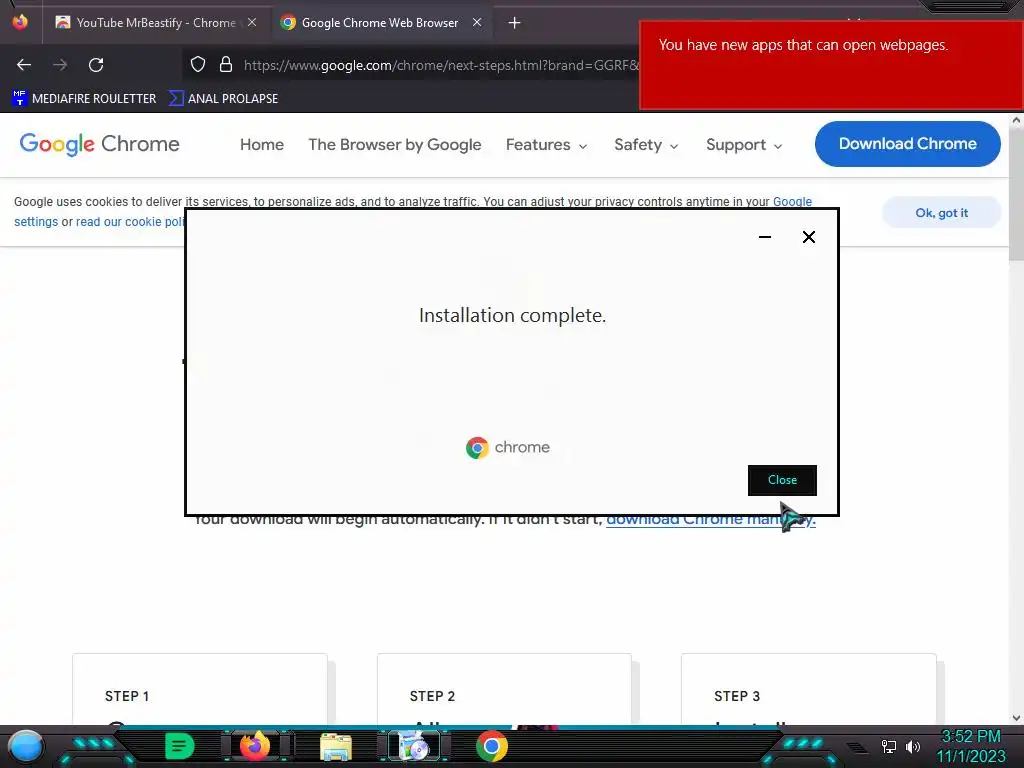
Task: Select the Google Chrome Web Browser tab
Action: (x=379, y=23)
